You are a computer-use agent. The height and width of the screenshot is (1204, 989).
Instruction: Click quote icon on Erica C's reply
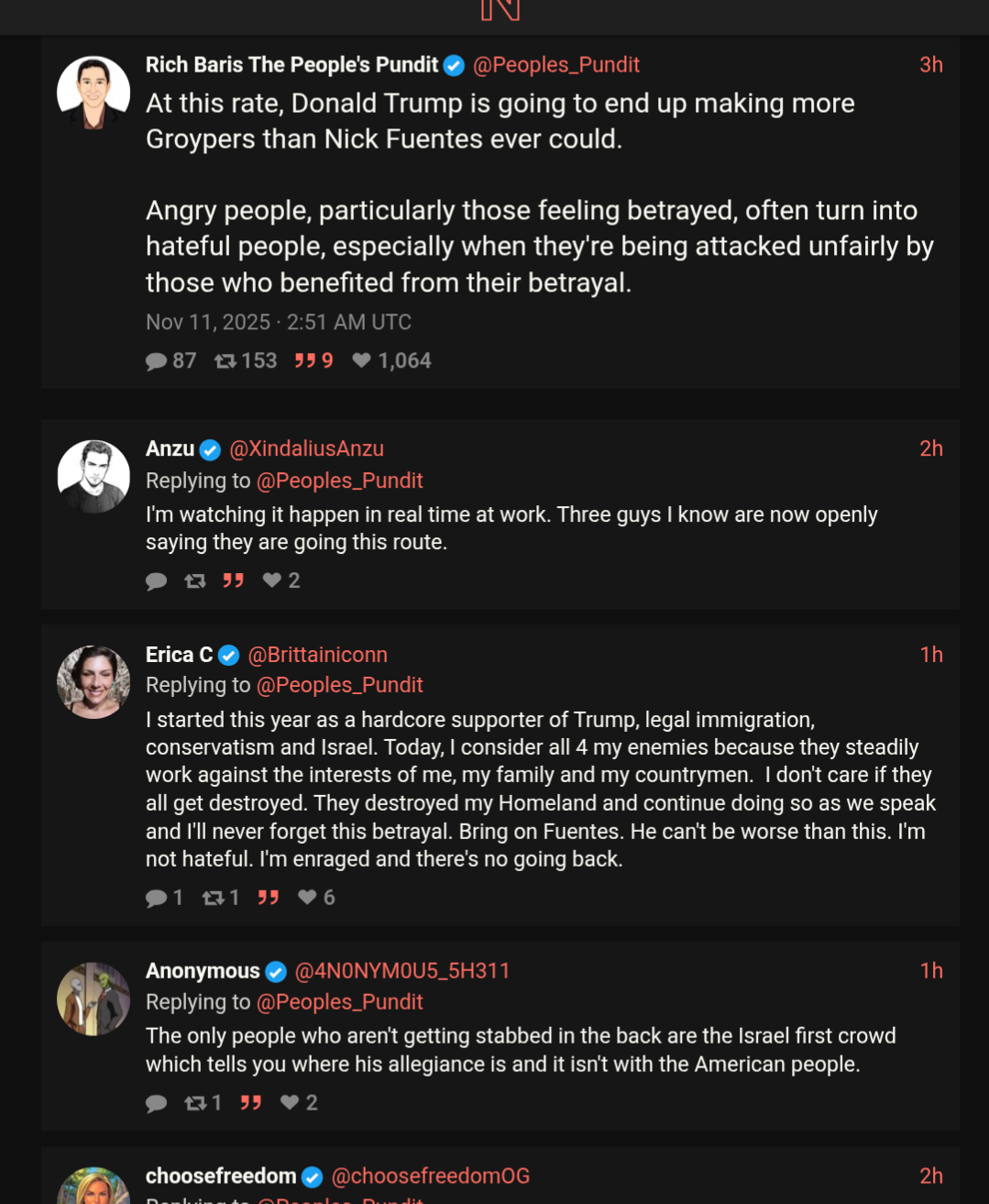[269, 897]
